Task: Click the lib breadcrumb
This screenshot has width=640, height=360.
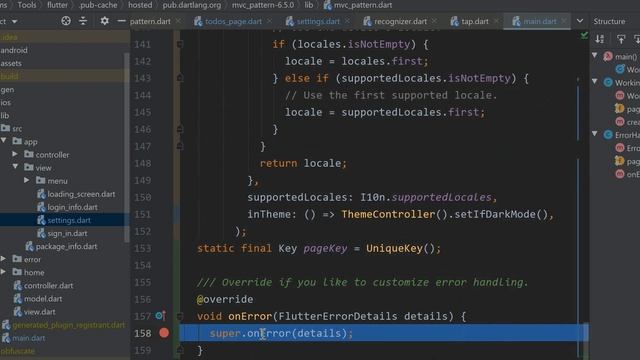Action: coord(309,5)
